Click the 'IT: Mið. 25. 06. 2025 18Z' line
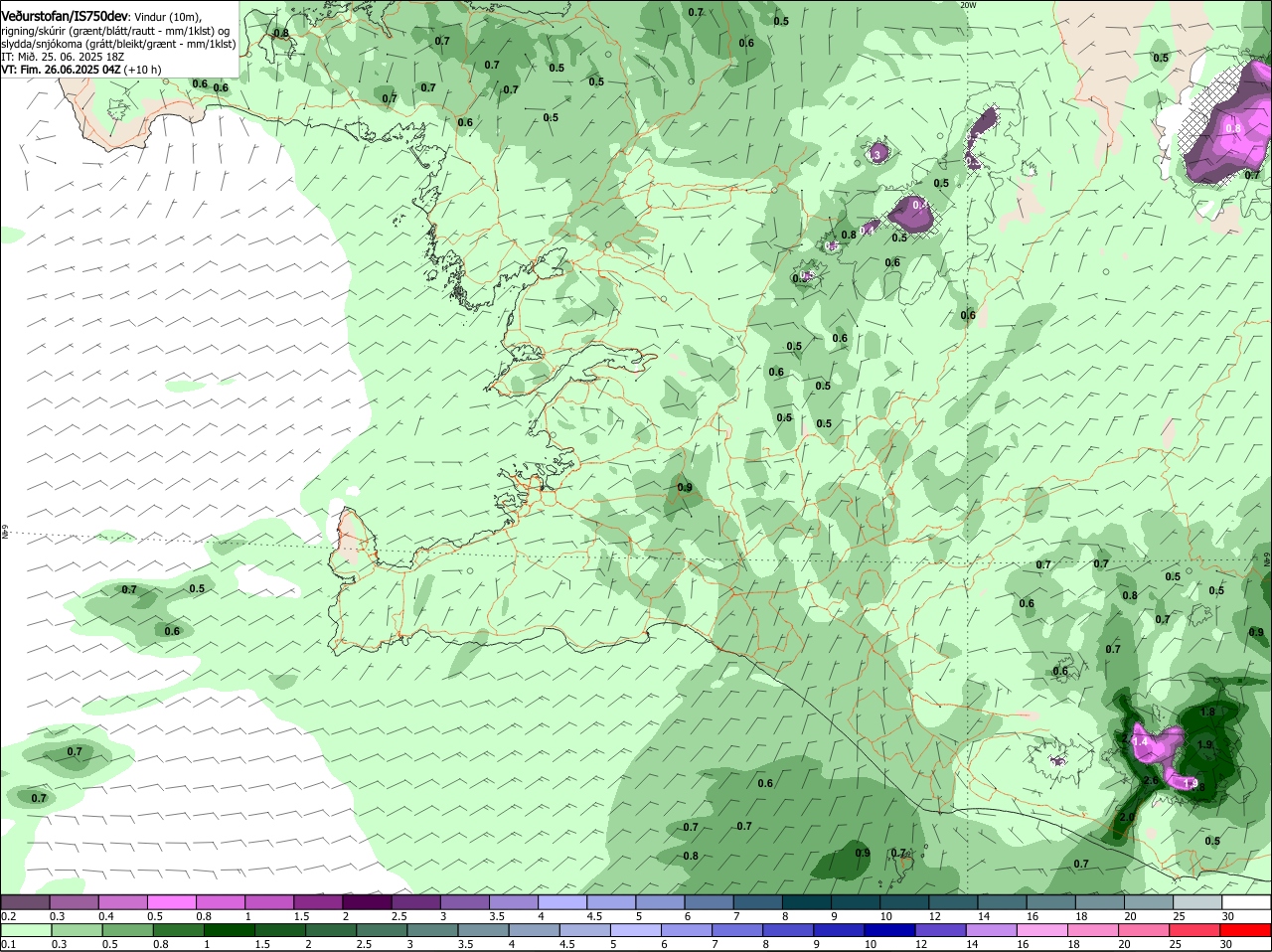1272x952 pixels. [63, 57]
